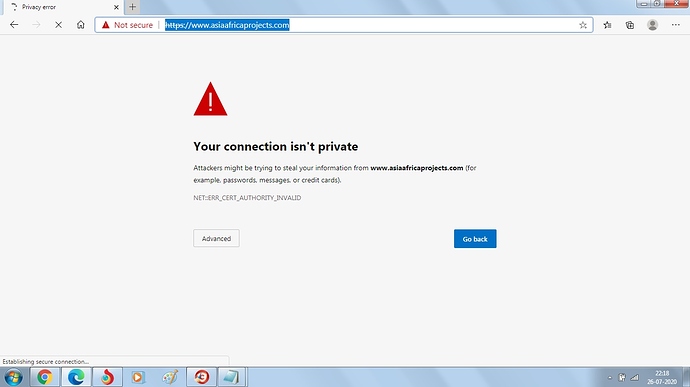Show hidden system tray icons arrow
This screenshot has width=690, height=387.
coord(609,378)
